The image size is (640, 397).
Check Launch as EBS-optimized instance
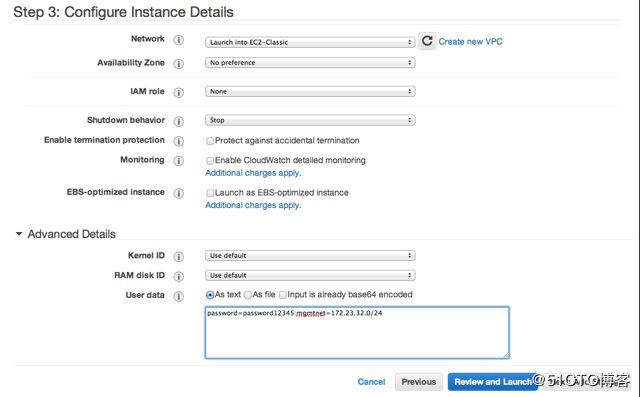click(210, 193)
